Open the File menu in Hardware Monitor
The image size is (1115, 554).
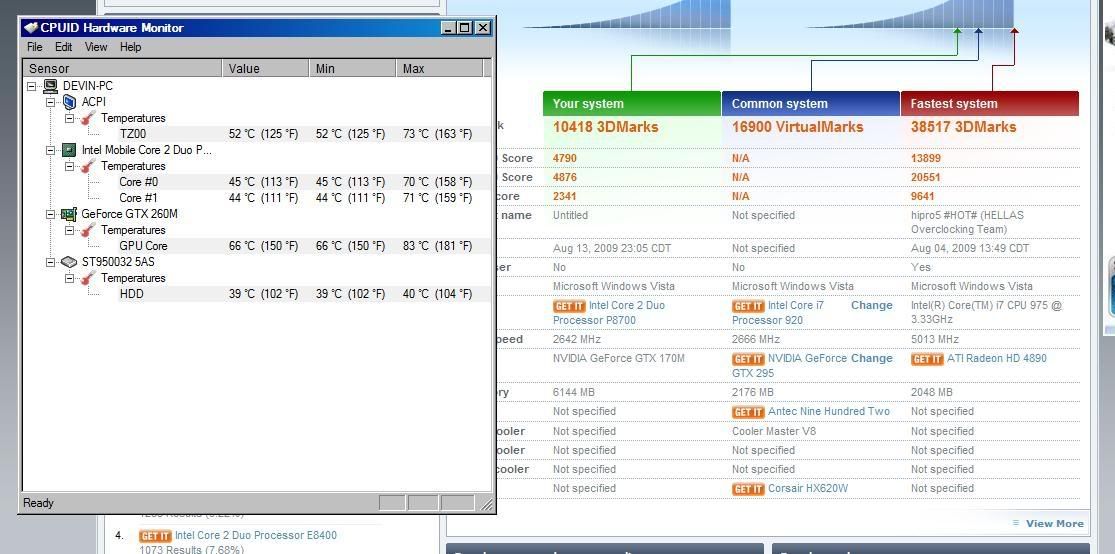34,47
